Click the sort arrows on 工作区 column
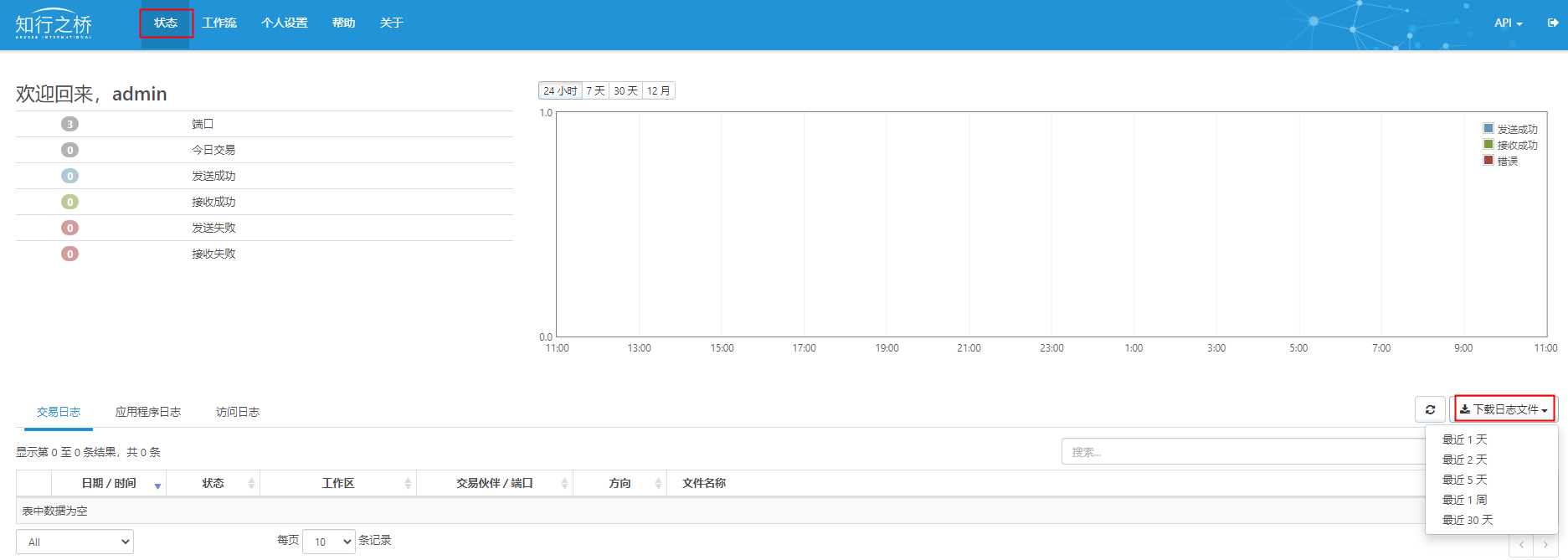This screenshot has height=560, width=1568. coord(408,484)
